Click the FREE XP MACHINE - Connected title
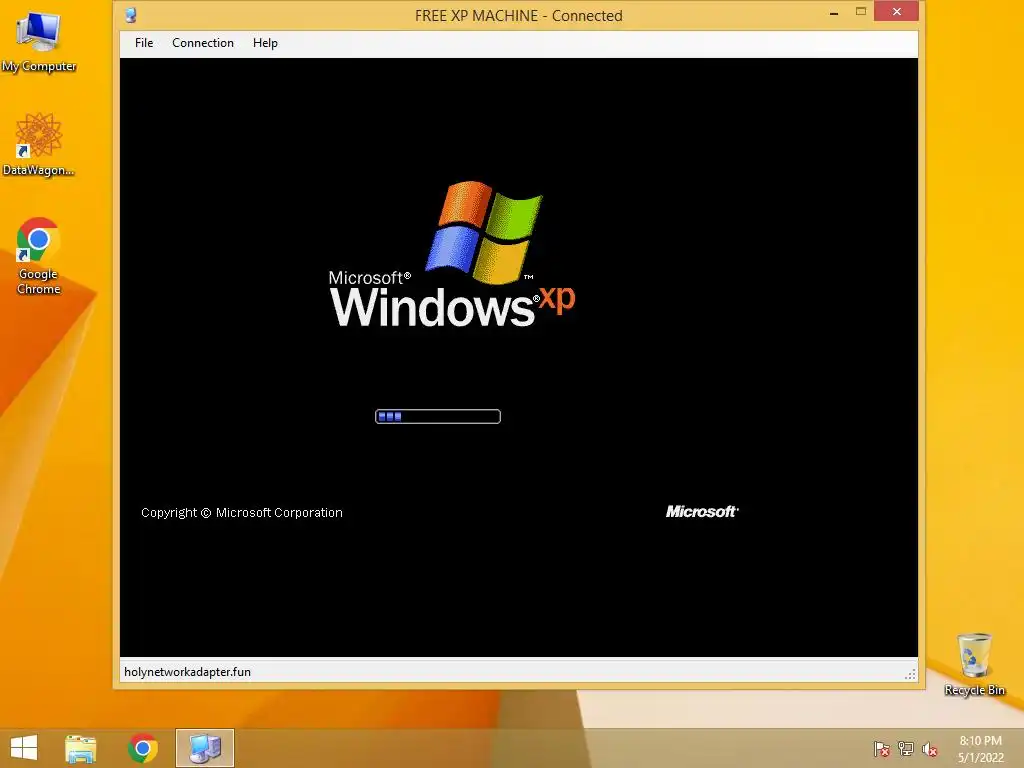Screen dimensions: 1024x768 [519, 16]
